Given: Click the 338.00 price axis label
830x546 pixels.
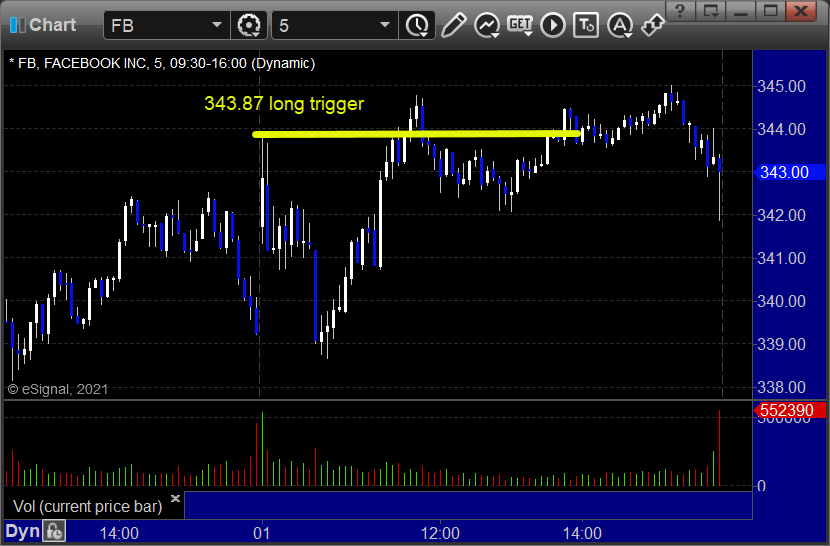Looking at the screenshot, I should click(x=781, y=387).
